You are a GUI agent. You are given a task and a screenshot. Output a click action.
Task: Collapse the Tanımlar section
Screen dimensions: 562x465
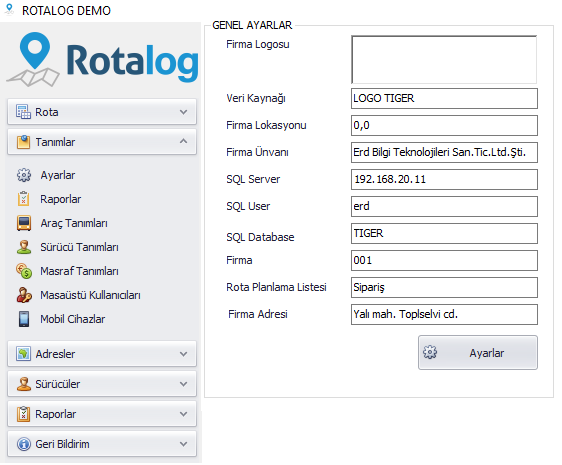(x=102, y=142)
